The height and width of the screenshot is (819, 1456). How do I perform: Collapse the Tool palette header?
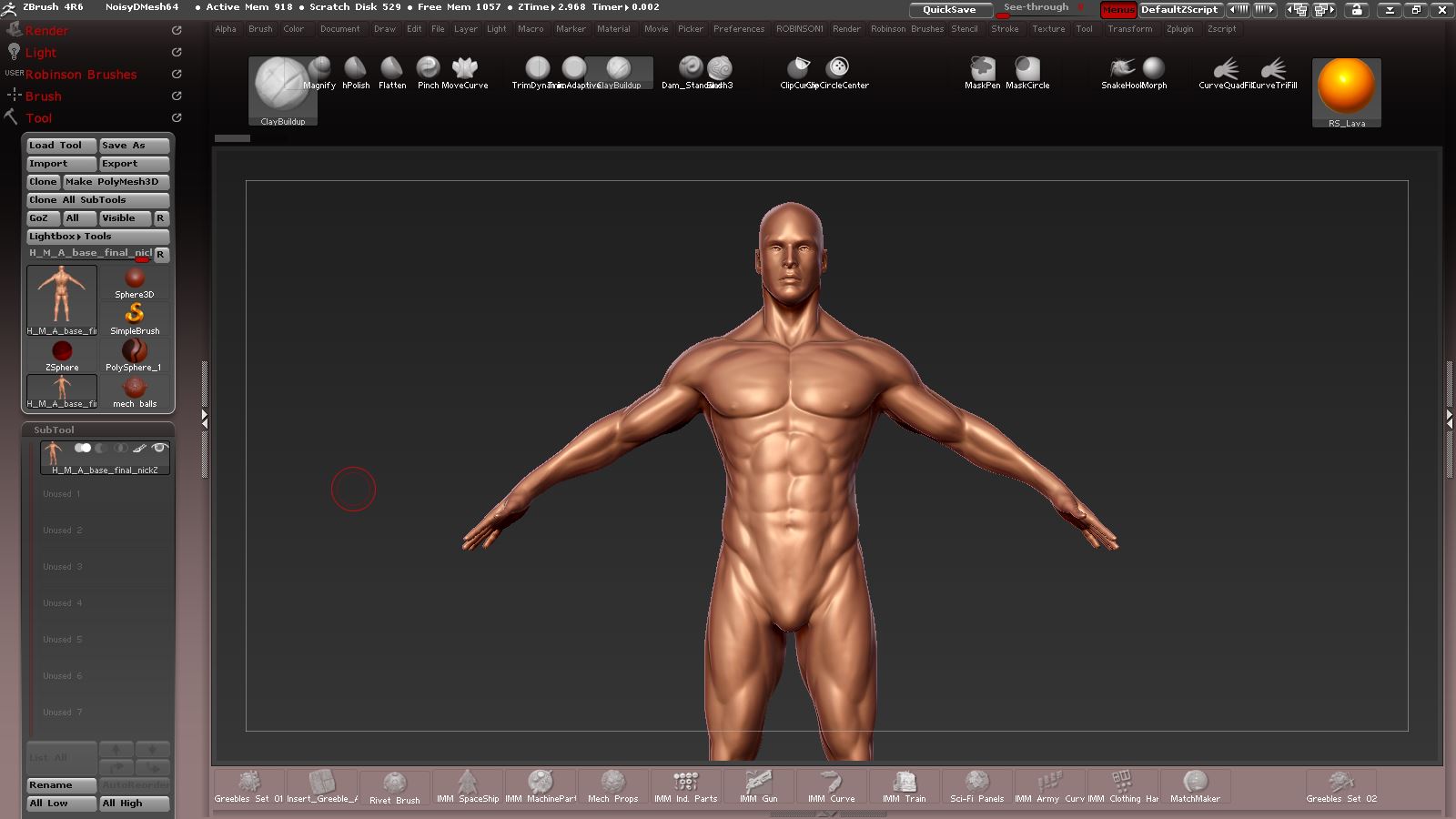click(38, 117)
